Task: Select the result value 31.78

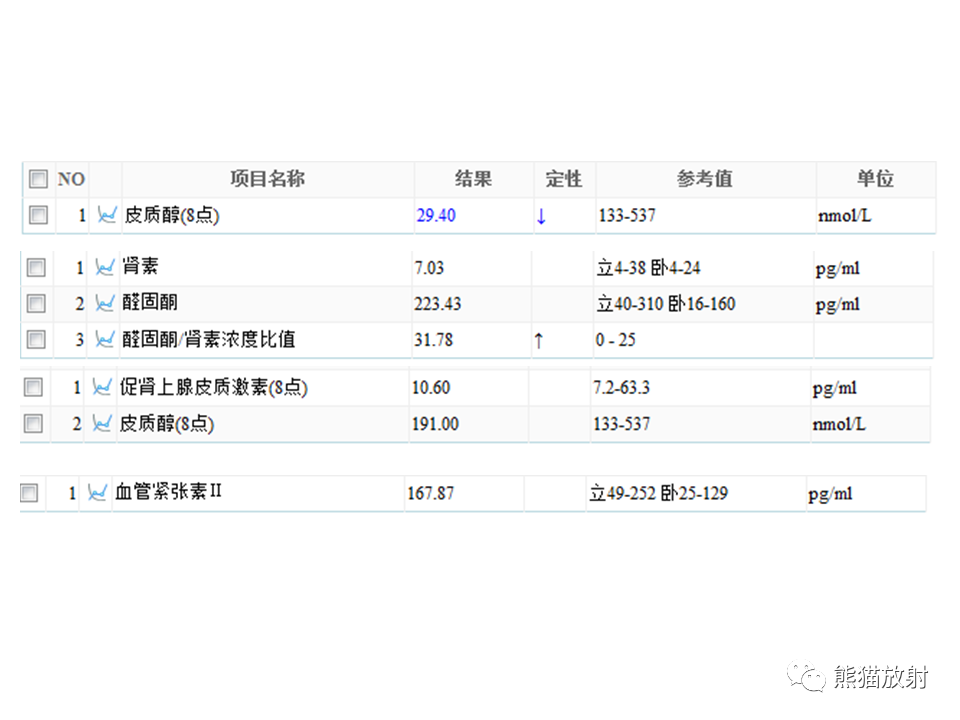Action: [433, 340]
